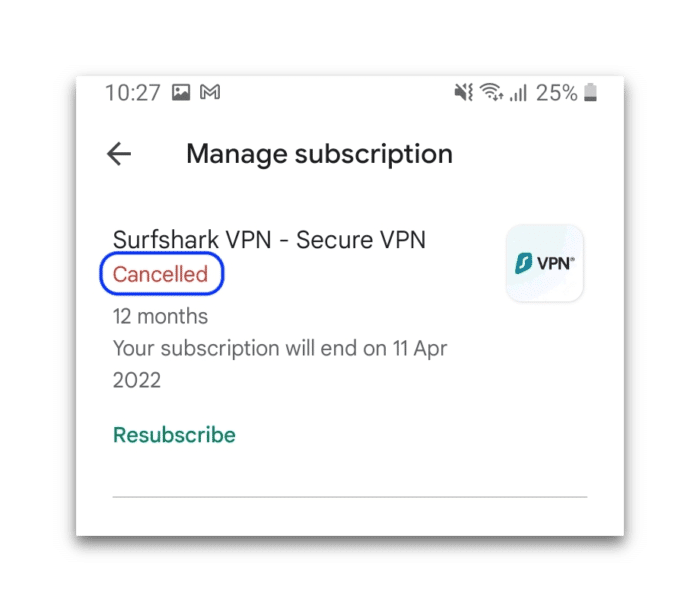Click the picture notification icon in status bar
This screenshot has height=612, width=700.
click(x=181, y=93)
